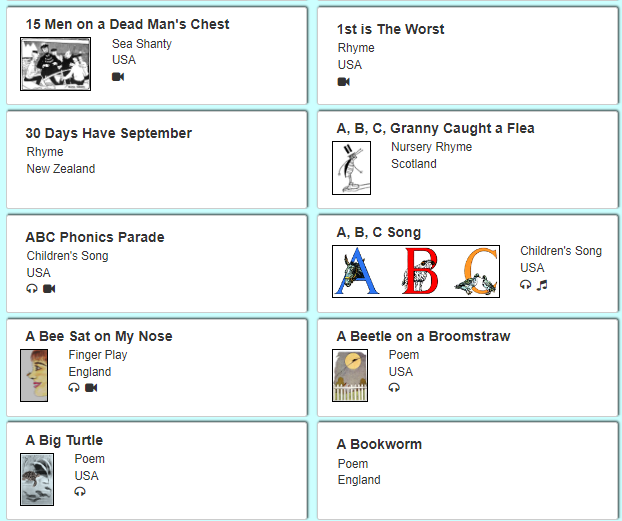Click video icon for A Bee Sat on My Nose
Viewport: 622px width, 521px height.
click(91, 387)
